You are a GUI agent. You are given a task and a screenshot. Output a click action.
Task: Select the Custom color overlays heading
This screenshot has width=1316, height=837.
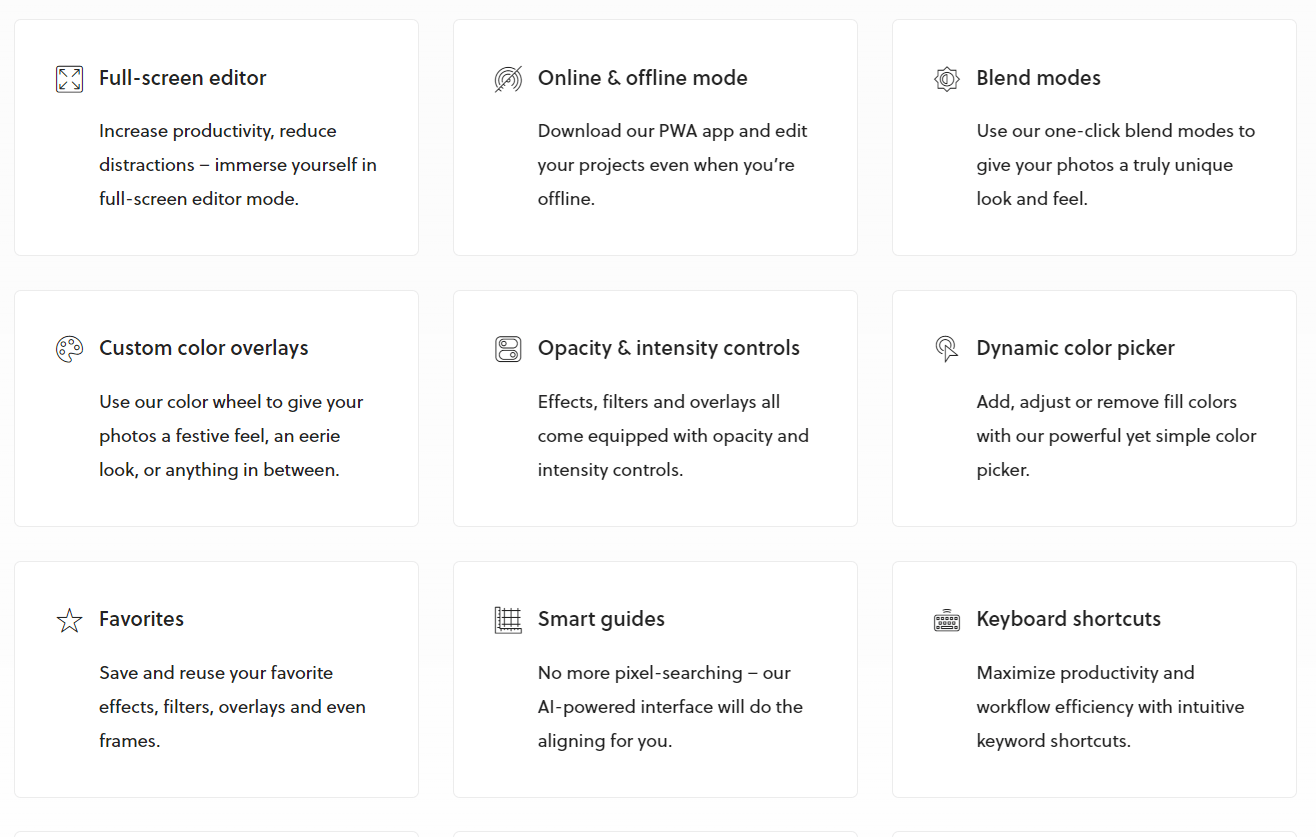(x=203, y=348)
